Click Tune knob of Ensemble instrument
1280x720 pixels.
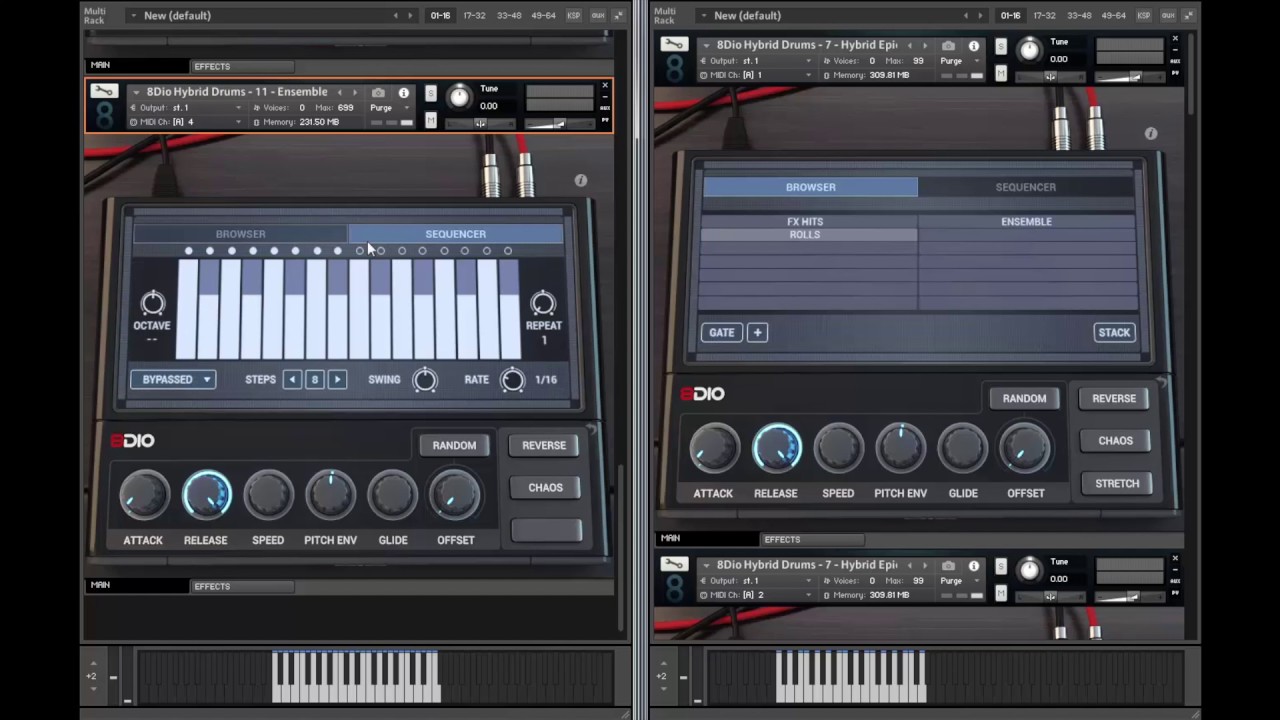pyautogui.click(x=458, y=96)
